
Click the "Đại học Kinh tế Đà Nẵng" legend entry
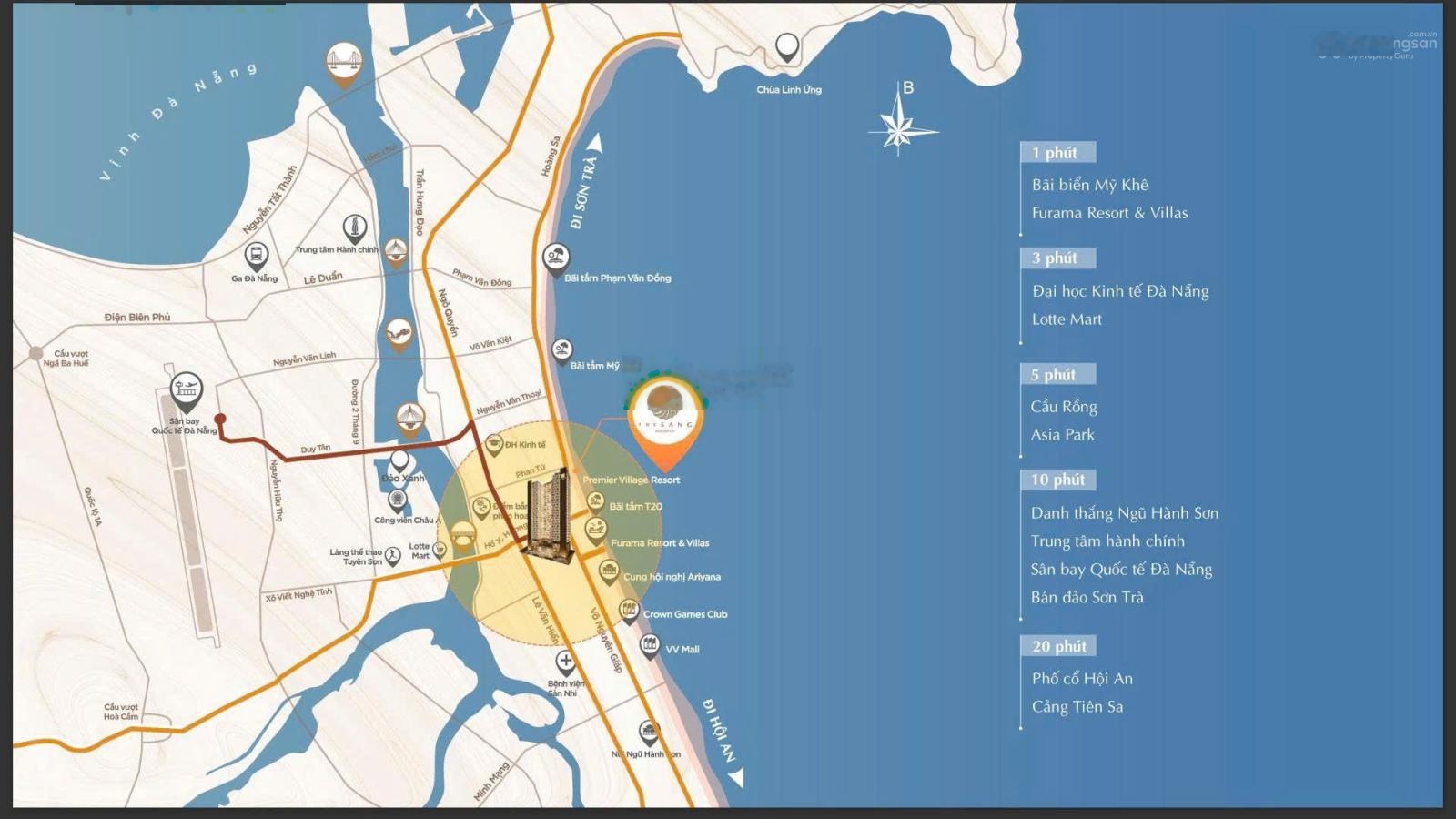[1119, 291]
